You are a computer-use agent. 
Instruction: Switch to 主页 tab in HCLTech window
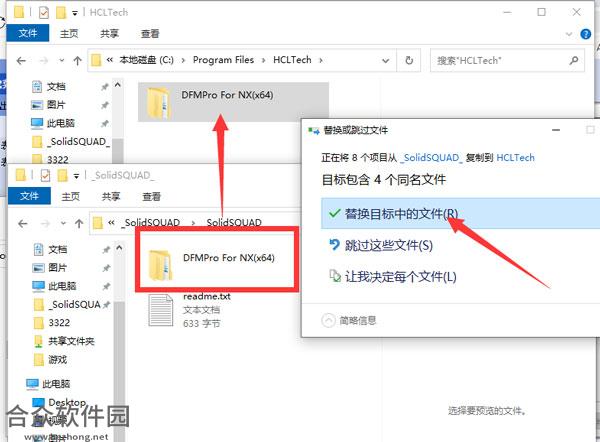69,34
